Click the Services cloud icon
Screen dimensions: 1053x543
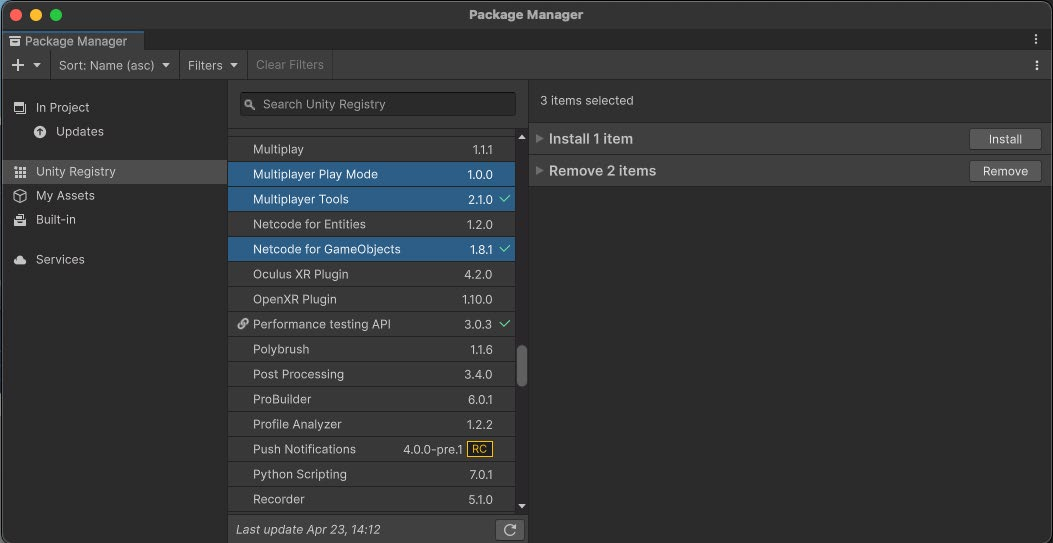[x=20, y=260]
